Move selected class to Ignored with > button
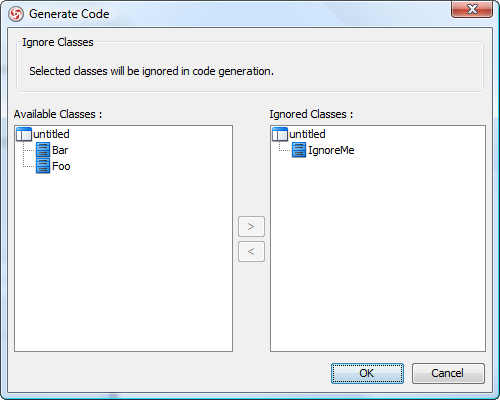The image size is (500, 400). click(x=251, y=227)
